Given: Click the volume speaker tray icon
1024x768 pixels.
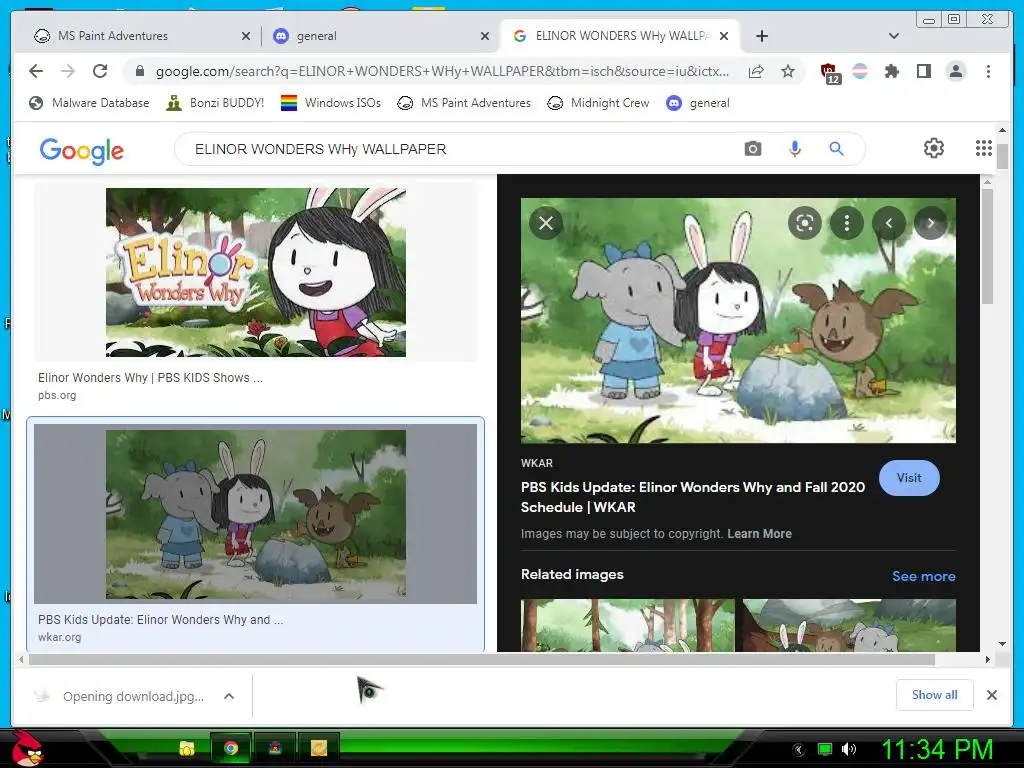Looking at the screenshot, I should pos(849,749).
